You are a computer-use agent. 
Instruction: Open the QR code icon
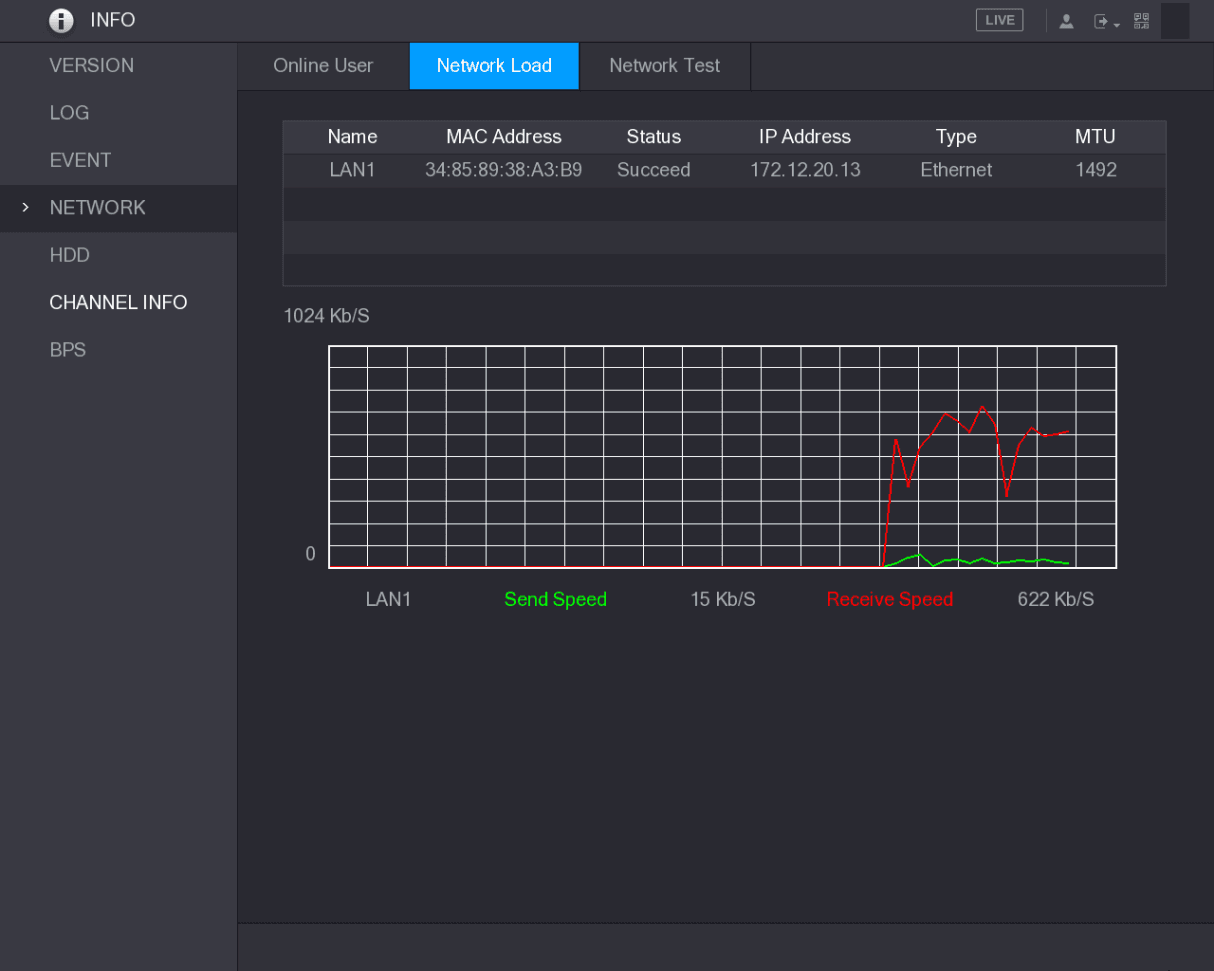(1142, 21)
